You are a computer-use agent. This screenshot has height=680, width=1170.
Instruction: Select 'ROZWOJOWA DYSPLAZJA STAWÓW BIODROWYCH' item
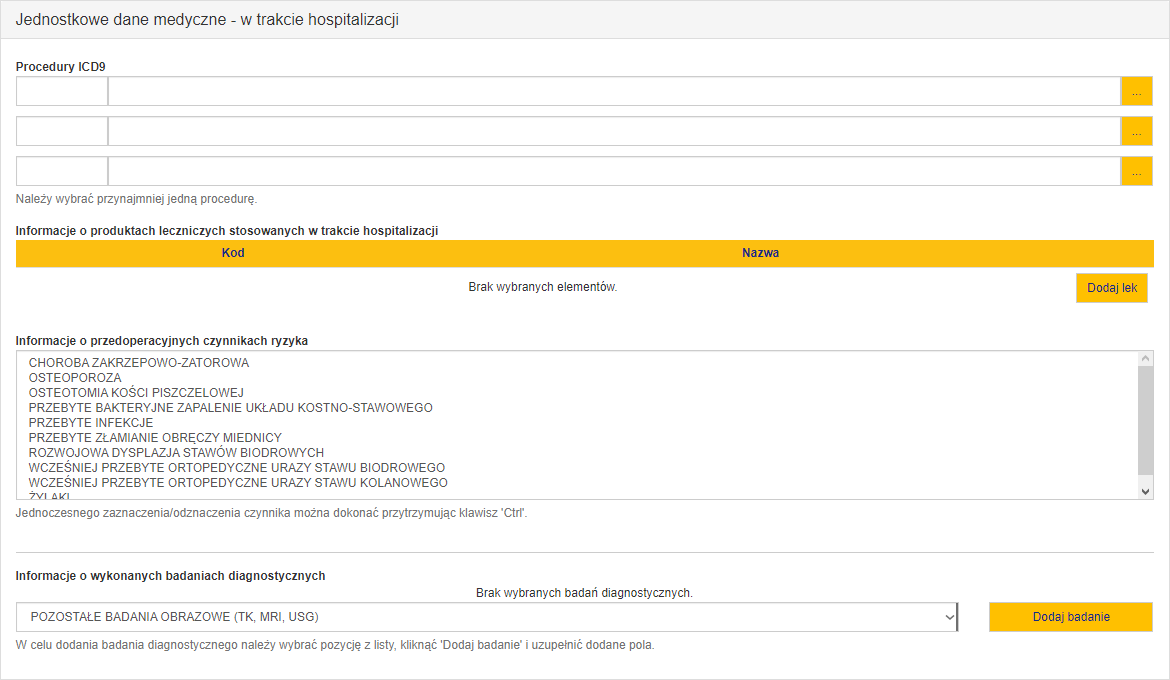[x=176, y=453]
